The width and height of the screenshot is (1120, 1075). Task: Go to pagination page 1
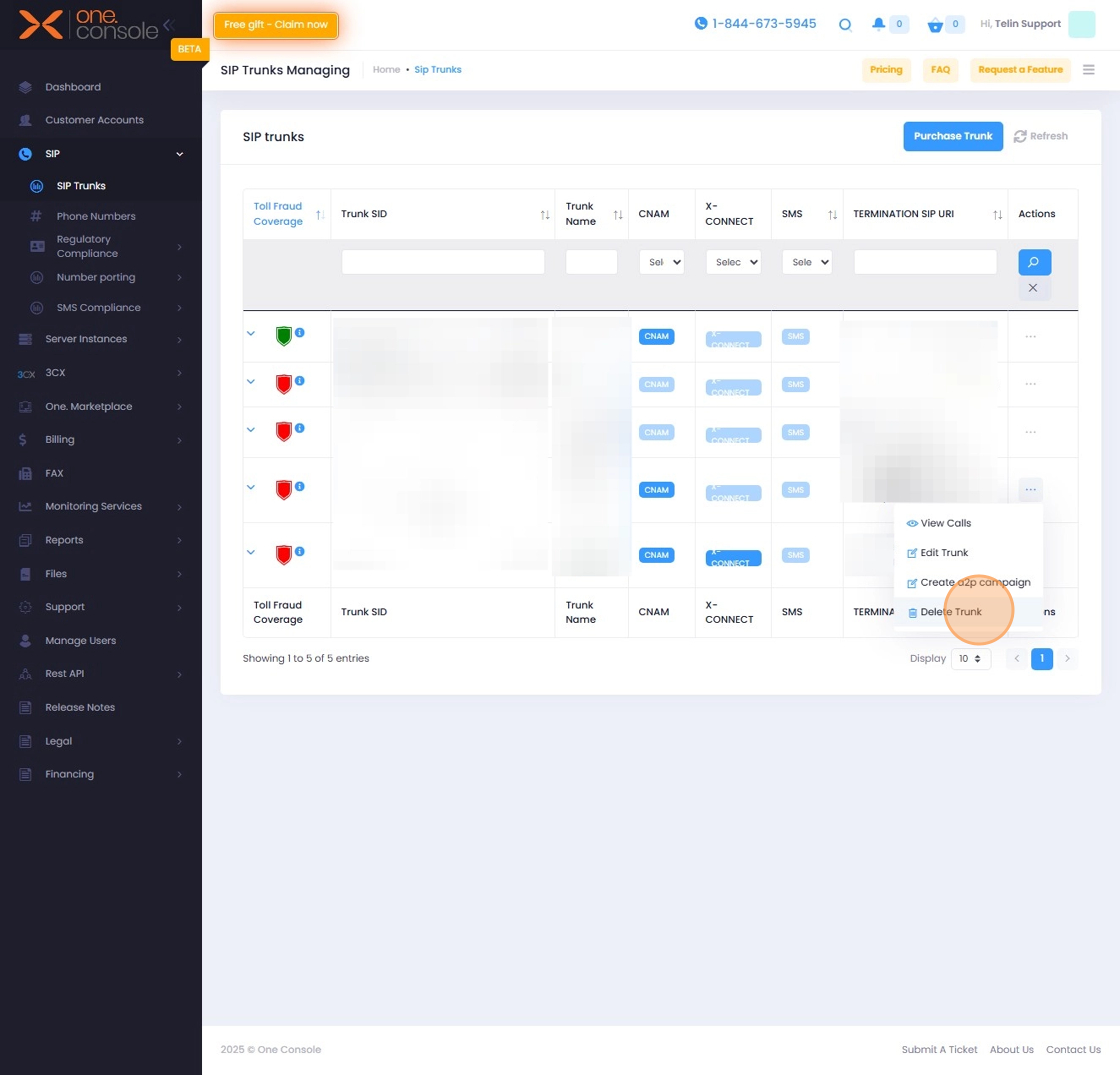pos(1041,659)
